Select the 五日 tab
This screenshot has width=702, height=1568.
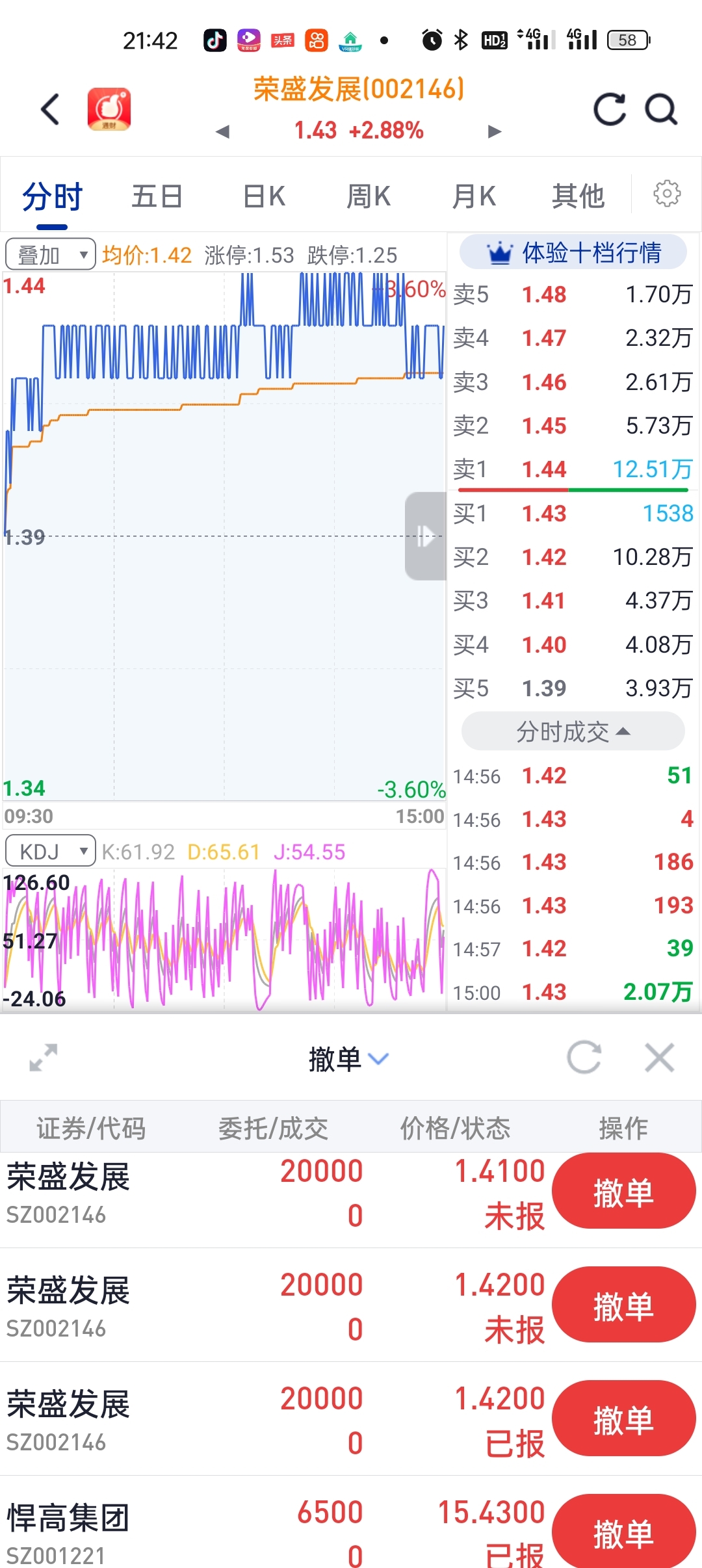pyautogui.click(x=157, y=196)
